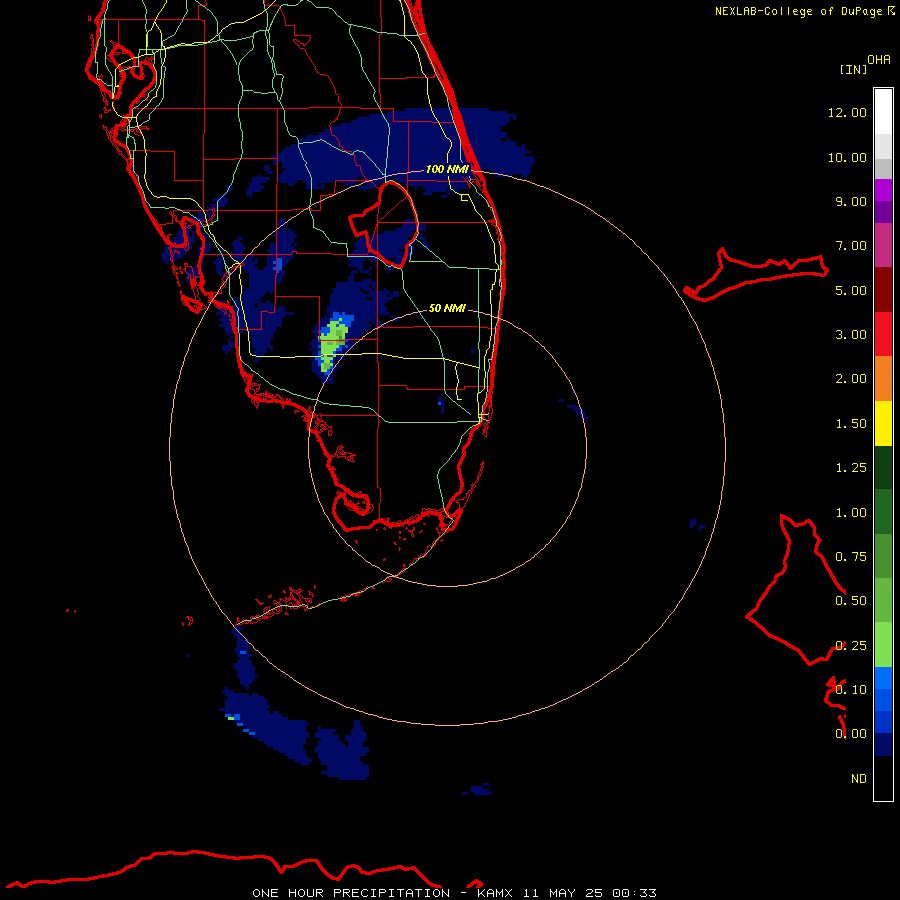Image resolution: width=900 pixels, height=900 pixels.
Task: Click the 100 NMI range ring label
Action: click(x=447, y=169)
